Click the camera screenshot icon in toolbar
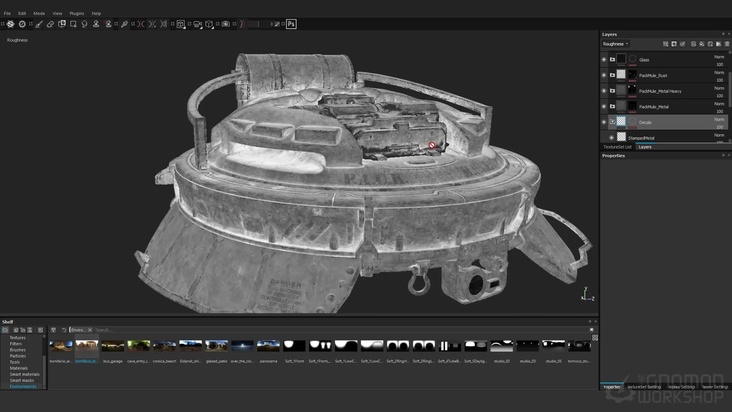Image resolution: width=732 pixels, height=412 pixels. (225, 23)
